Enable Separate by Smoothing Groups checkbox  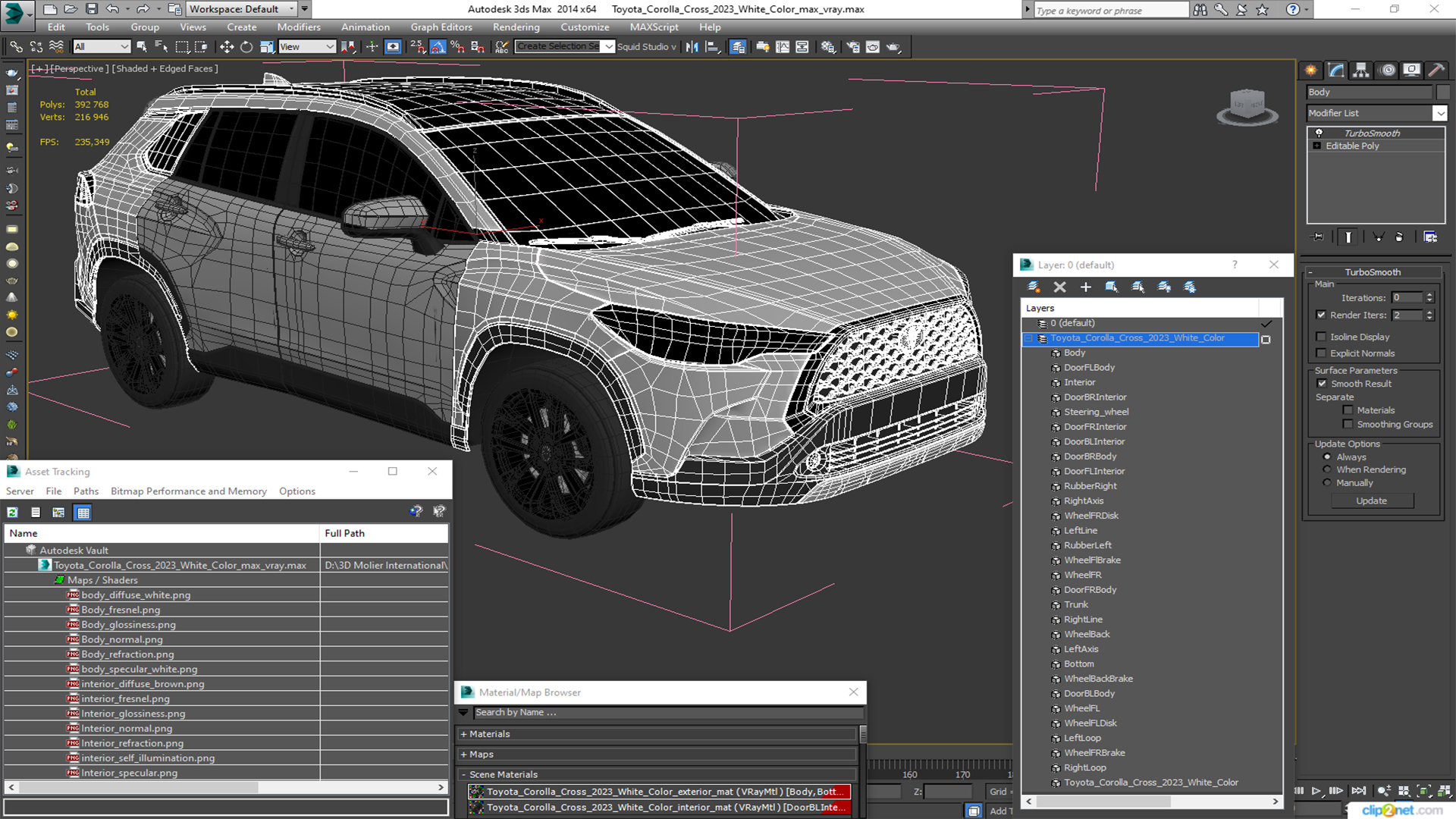coord(1348,425)
